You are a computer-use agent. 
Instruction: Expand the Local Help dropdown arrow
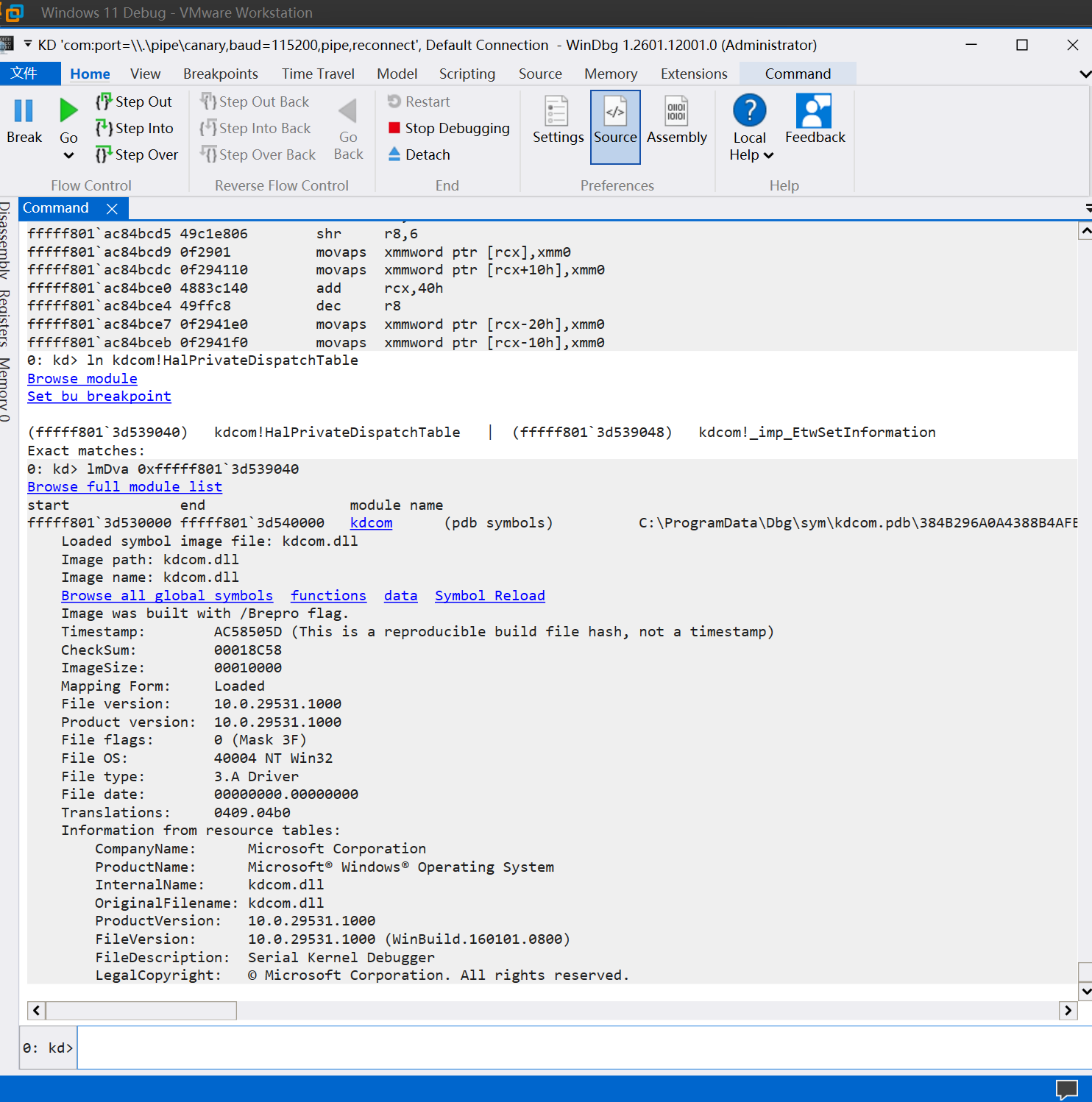click(x=768, y=155)
